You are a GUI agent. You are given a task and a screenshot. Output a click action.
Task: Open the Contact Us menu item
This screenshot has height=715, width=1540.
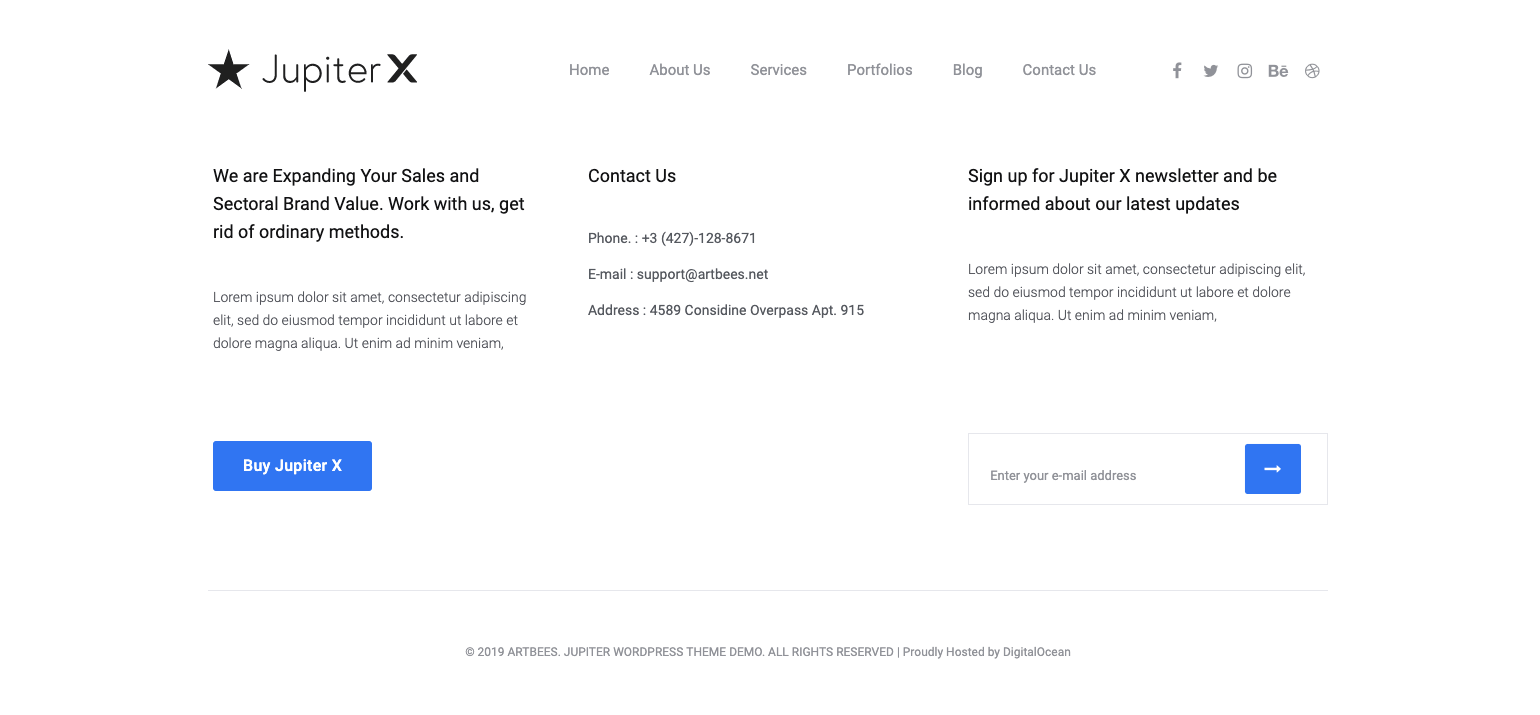tap(1059, 70)
